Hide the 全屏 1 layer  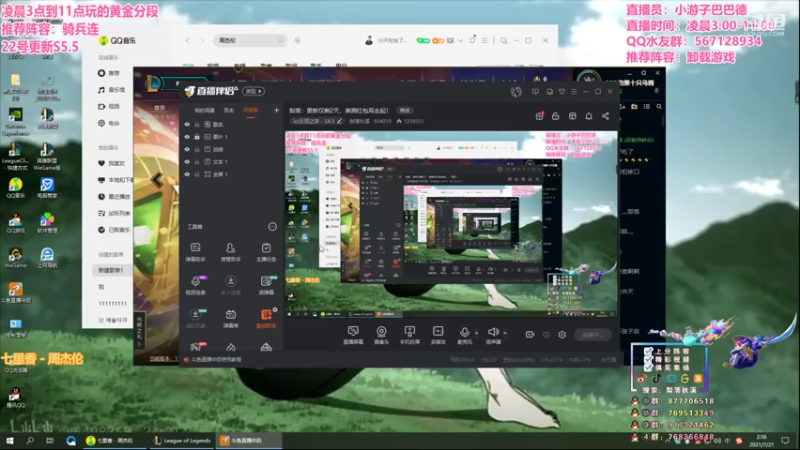(187, 174)
